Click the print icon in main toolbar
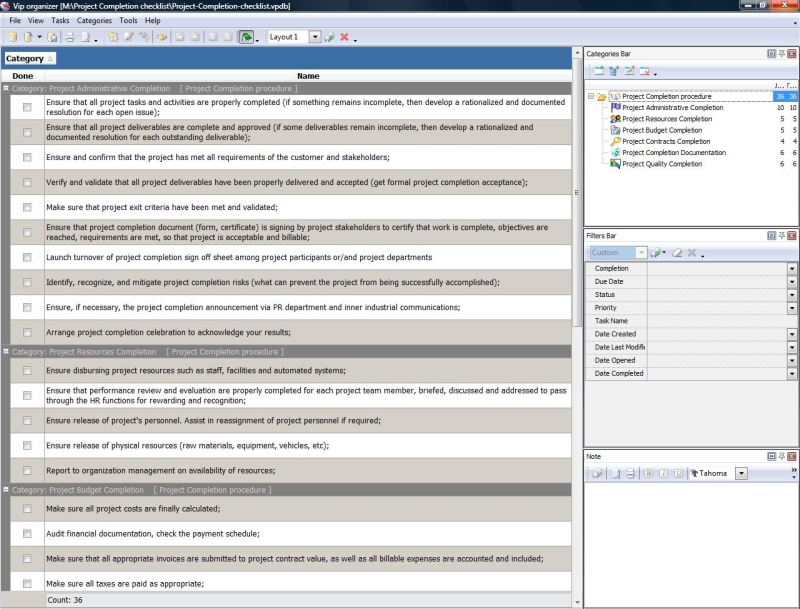The image size is (800, 609). point(69,37)
